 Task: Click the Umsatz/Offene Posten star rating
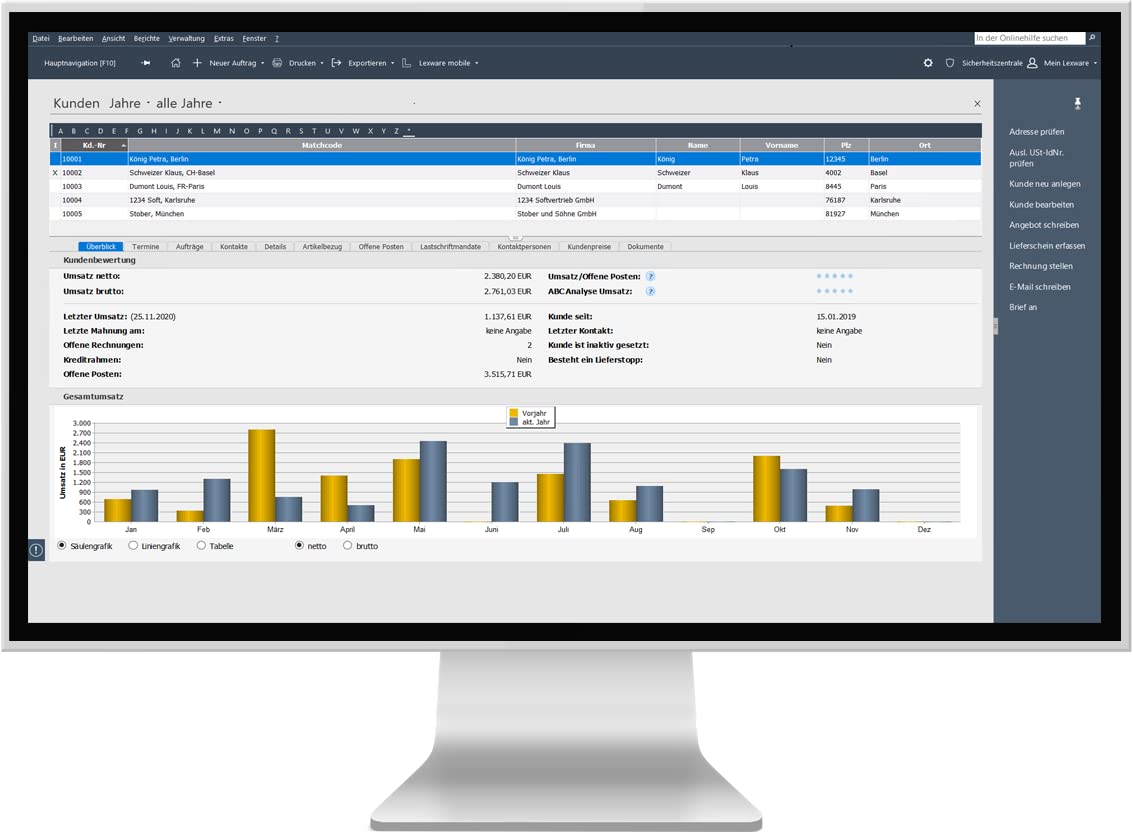tap(835, 276)
